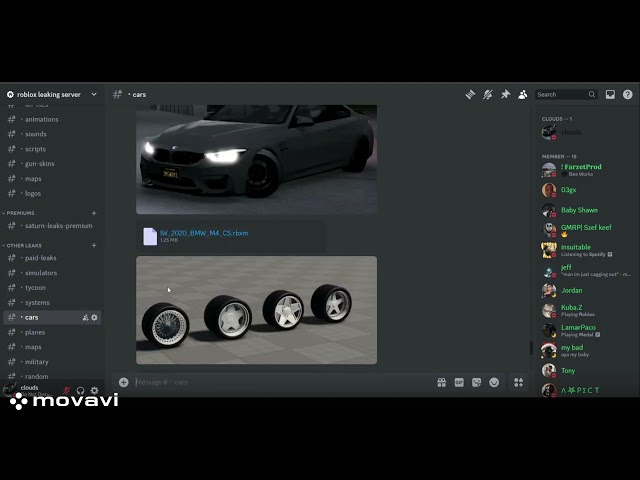640x480 pixels.
Task: Toggle the notification settings bell icon
Action: [487, 94]
